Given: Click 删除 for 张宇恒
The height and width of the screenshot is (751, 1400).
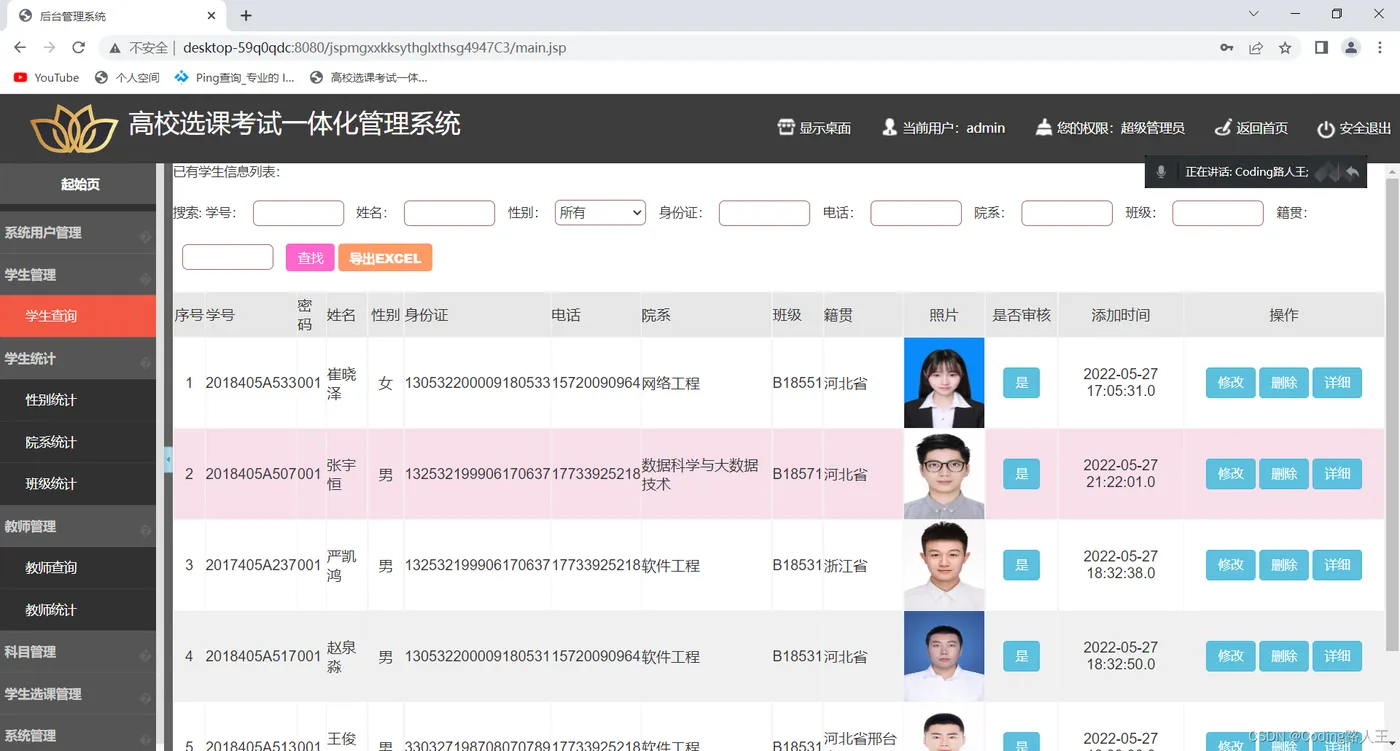Looking at the screenshot, I should click(x=1284, y=474).
